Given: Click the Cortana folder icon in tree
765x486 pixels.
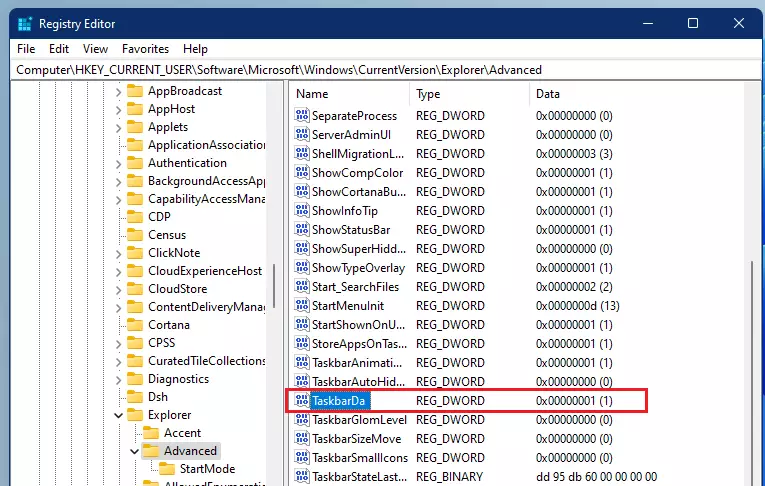Looking at the screenshot, I should click(x=135, y=324).
